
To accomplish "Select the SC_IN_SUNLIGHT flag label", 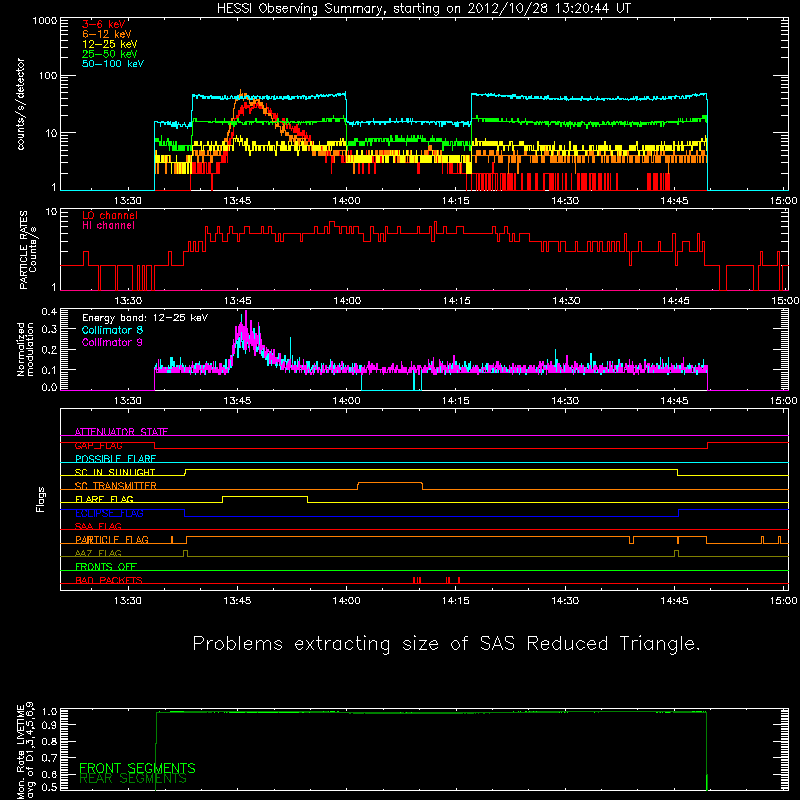I will click(x=115, y=472).
